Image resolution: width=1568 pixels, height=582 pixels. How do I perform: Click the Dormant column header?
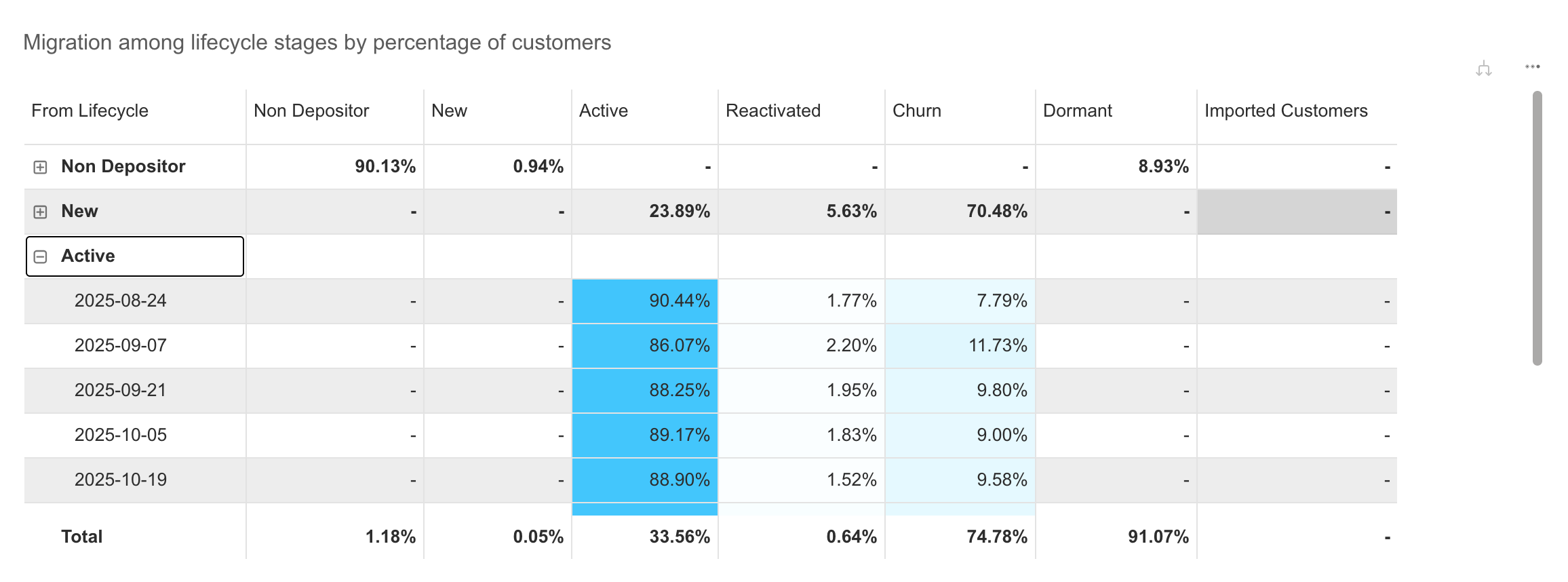(1078, 111)
